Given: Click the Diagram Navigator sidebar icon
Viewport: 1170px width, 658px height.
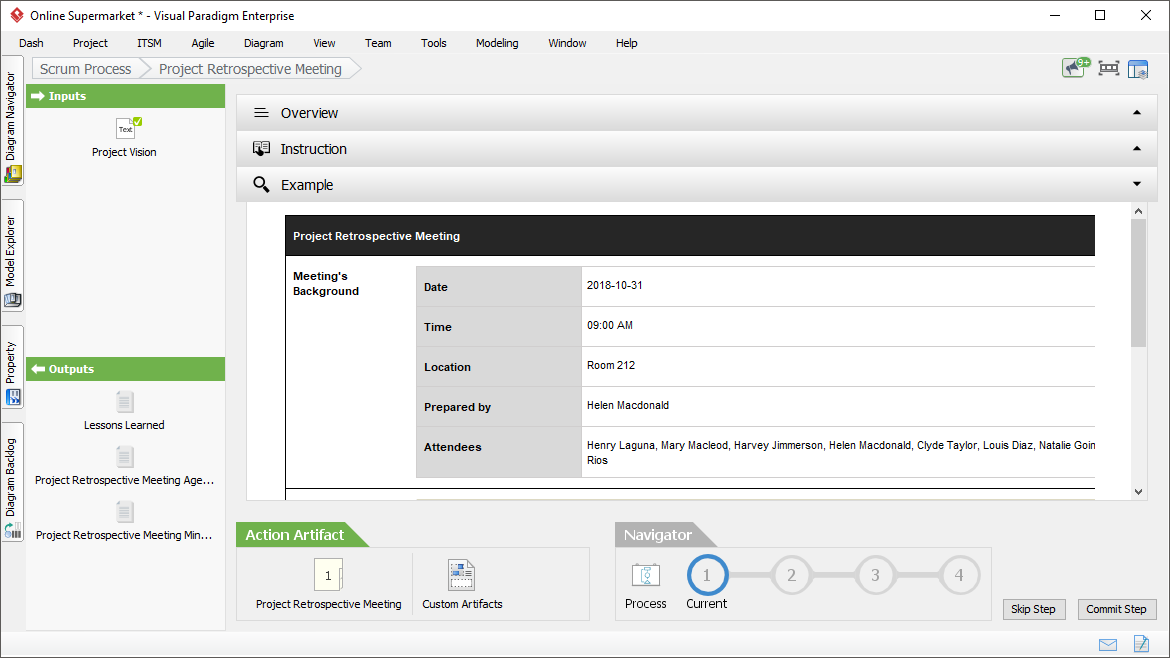Looking at the screenshot, I should click(x=13, y=175).
